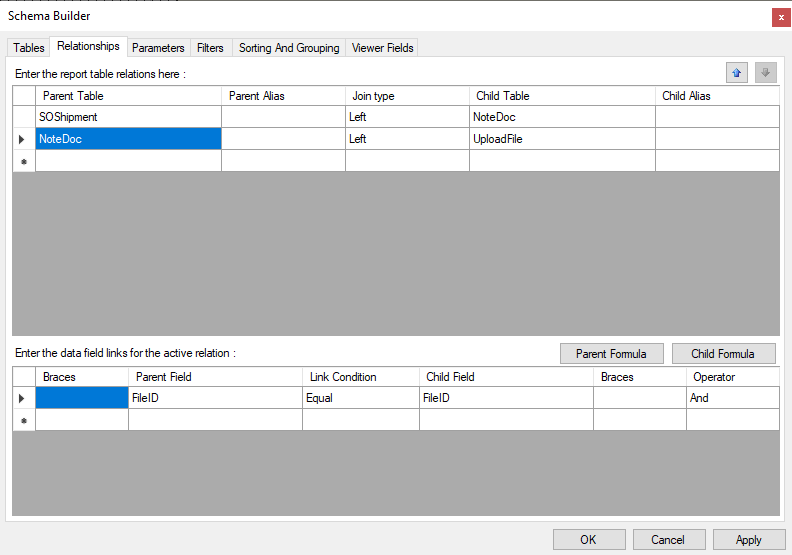
Task: Go to the Filters tab
Action: click(x=210, y=48)
